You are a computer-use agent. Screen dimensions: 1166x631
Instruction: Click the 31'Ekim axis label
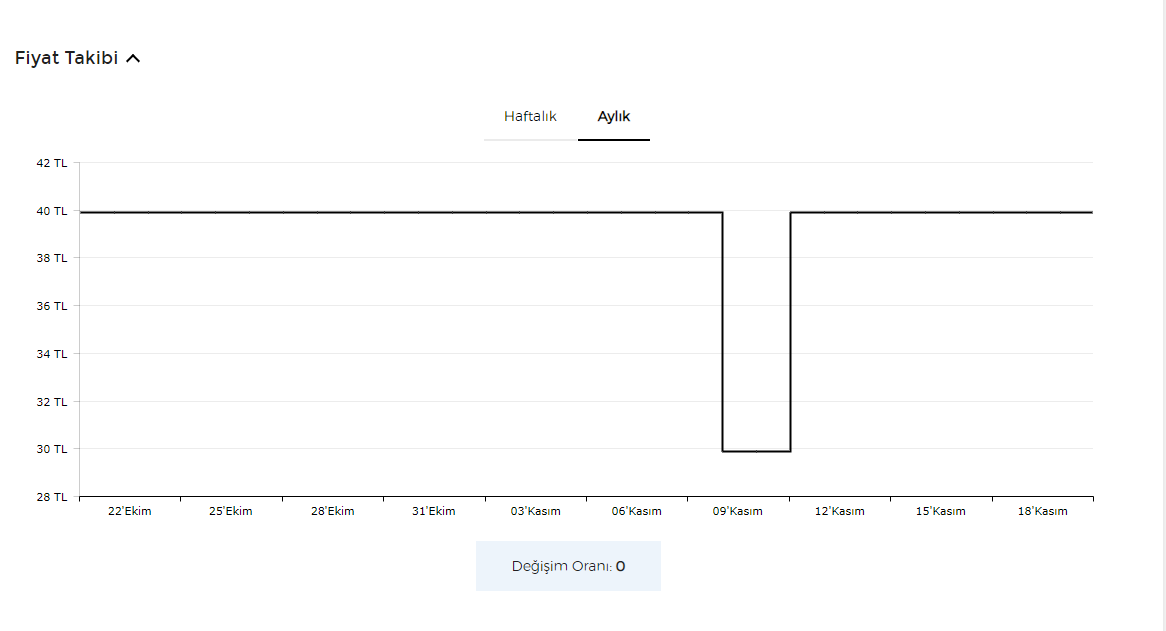tap(434, 511)
